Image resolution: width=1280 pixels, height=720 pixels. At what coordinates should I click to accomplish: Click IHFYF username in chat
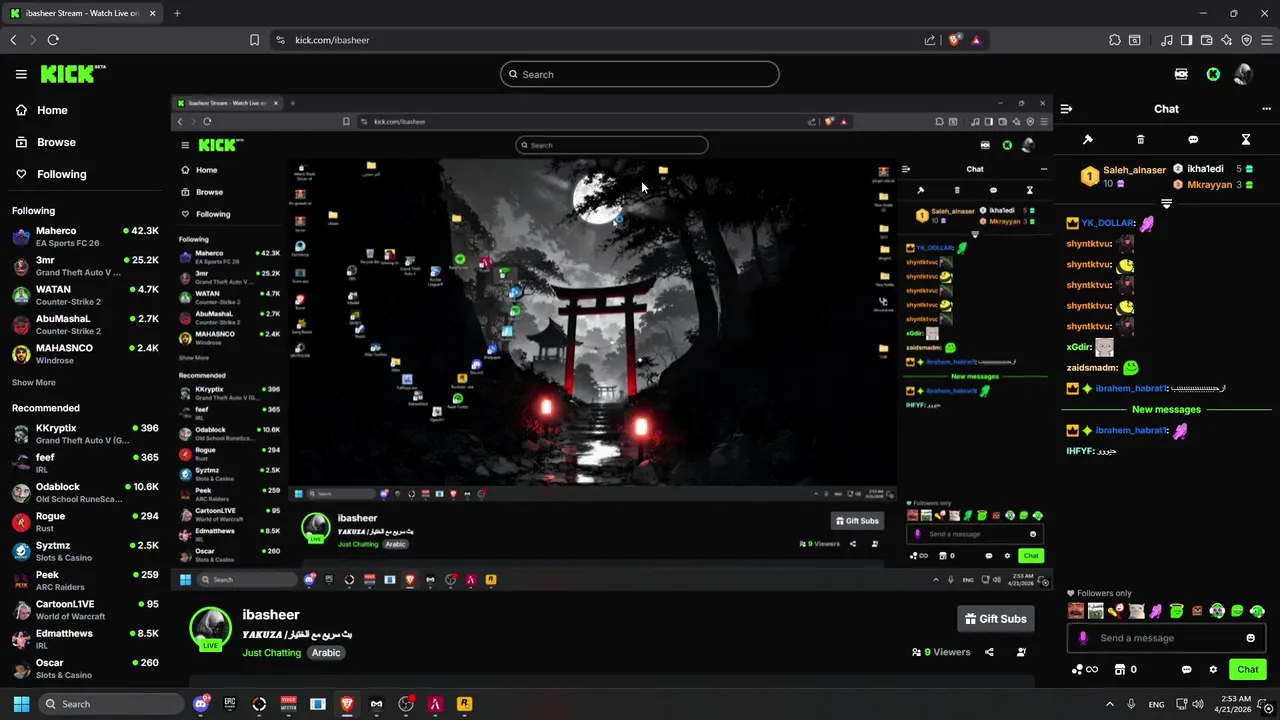pos(1079,451)
